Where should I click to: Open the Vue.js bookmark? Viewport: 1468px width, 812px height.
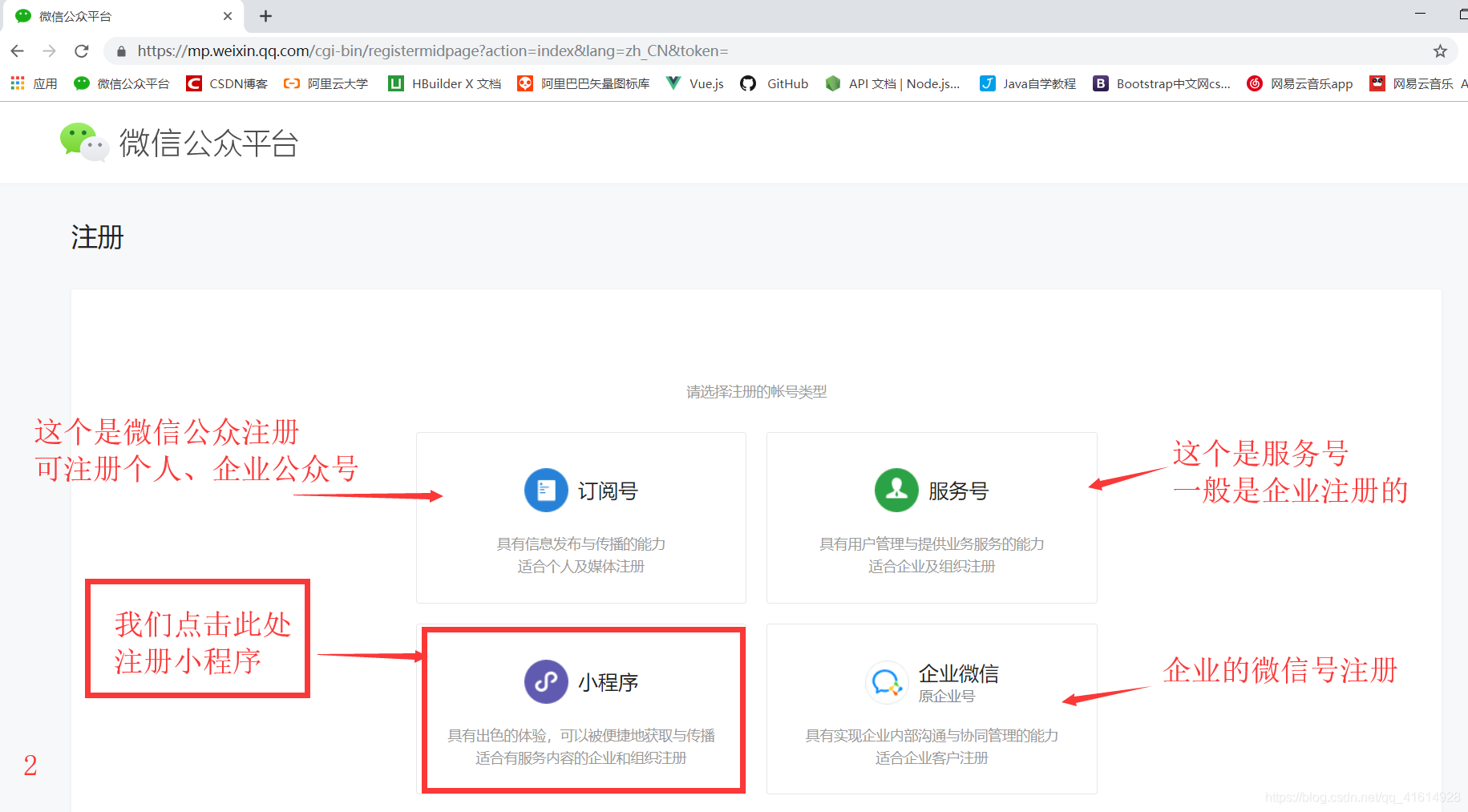[695, 83]
